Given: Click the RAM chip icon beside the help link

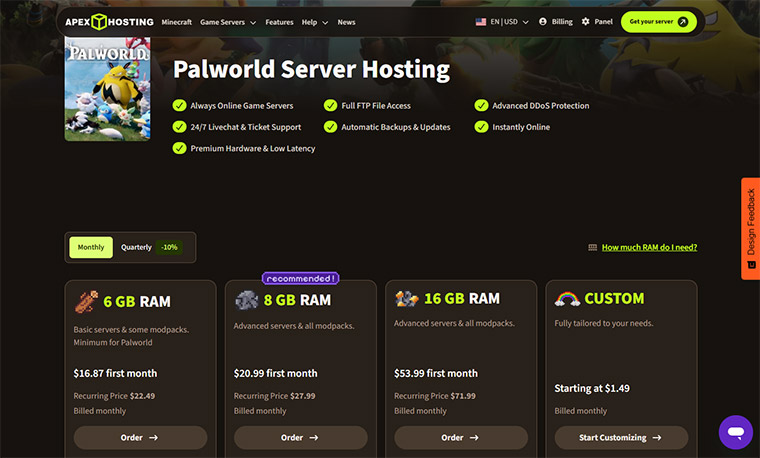Looking at the screenshot, I should coord(592,248).
